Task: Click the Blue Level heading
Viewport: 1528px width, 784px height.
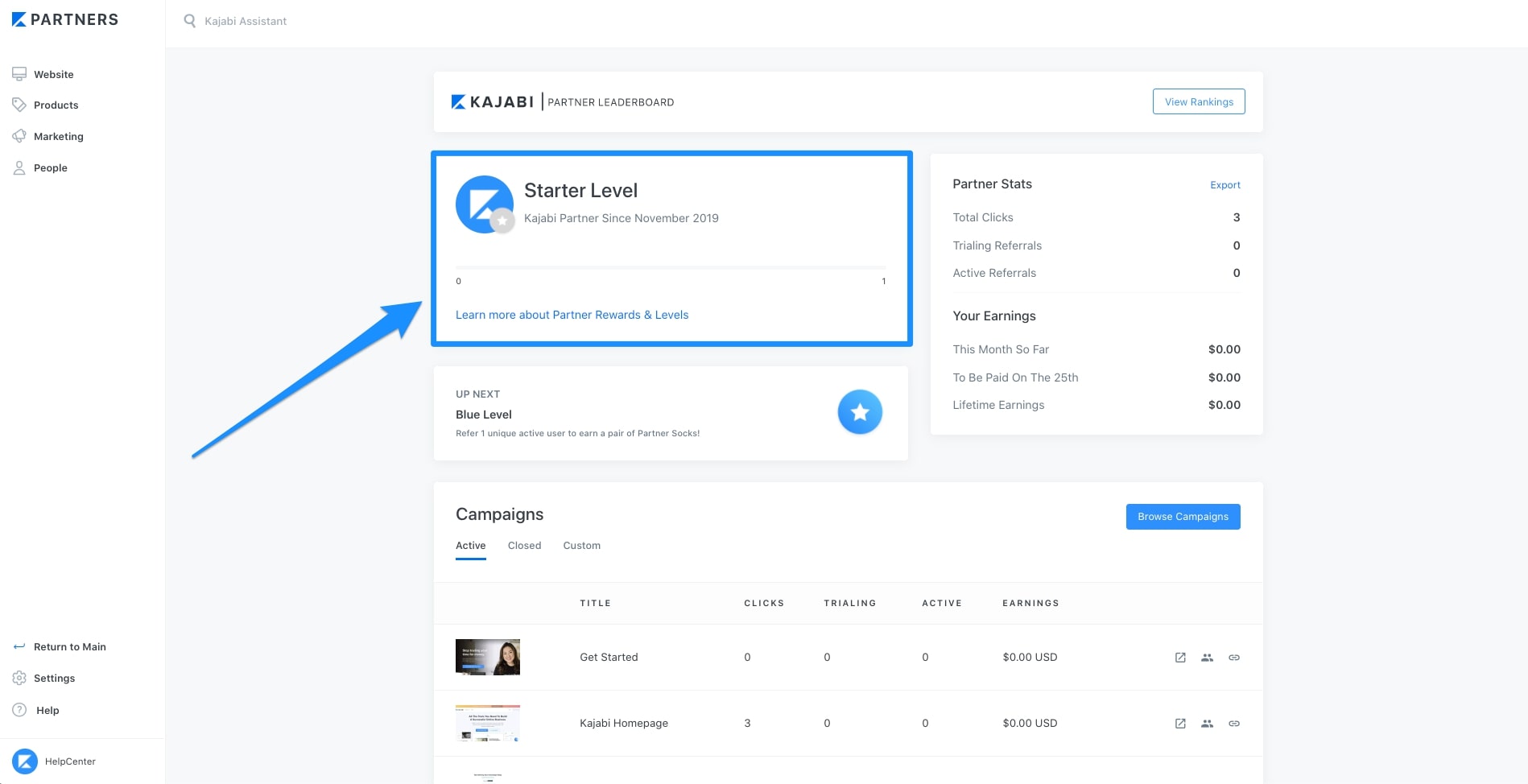Action: pyautogui.click(x=484, y=415)
